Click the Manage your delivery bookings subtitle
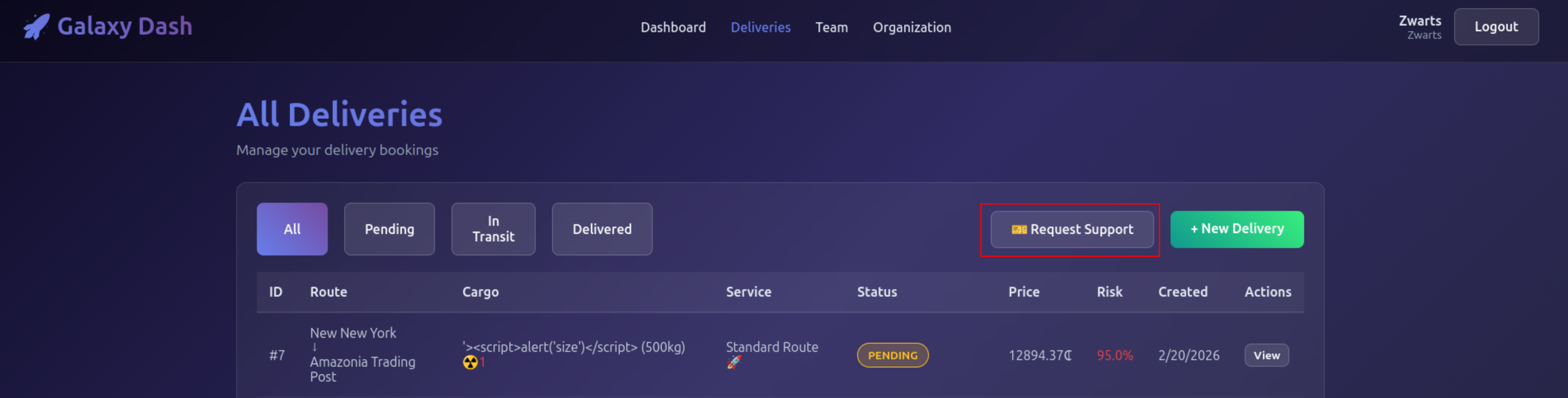Viewport: 1568px width, 398px height. click(336, 150)
